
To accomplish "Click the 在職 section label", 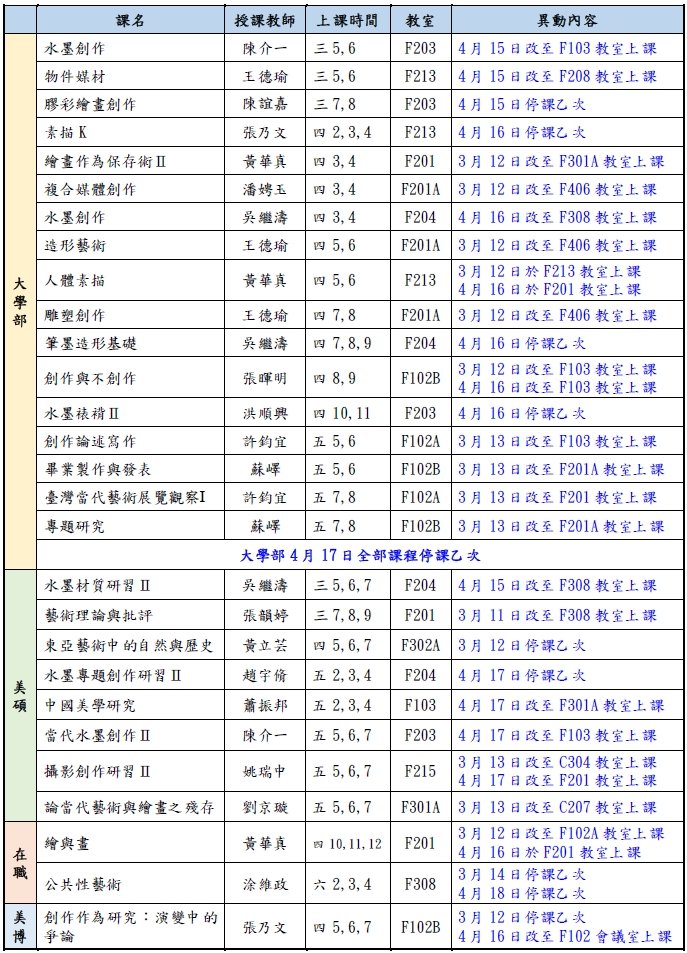I will coord(20,856).
